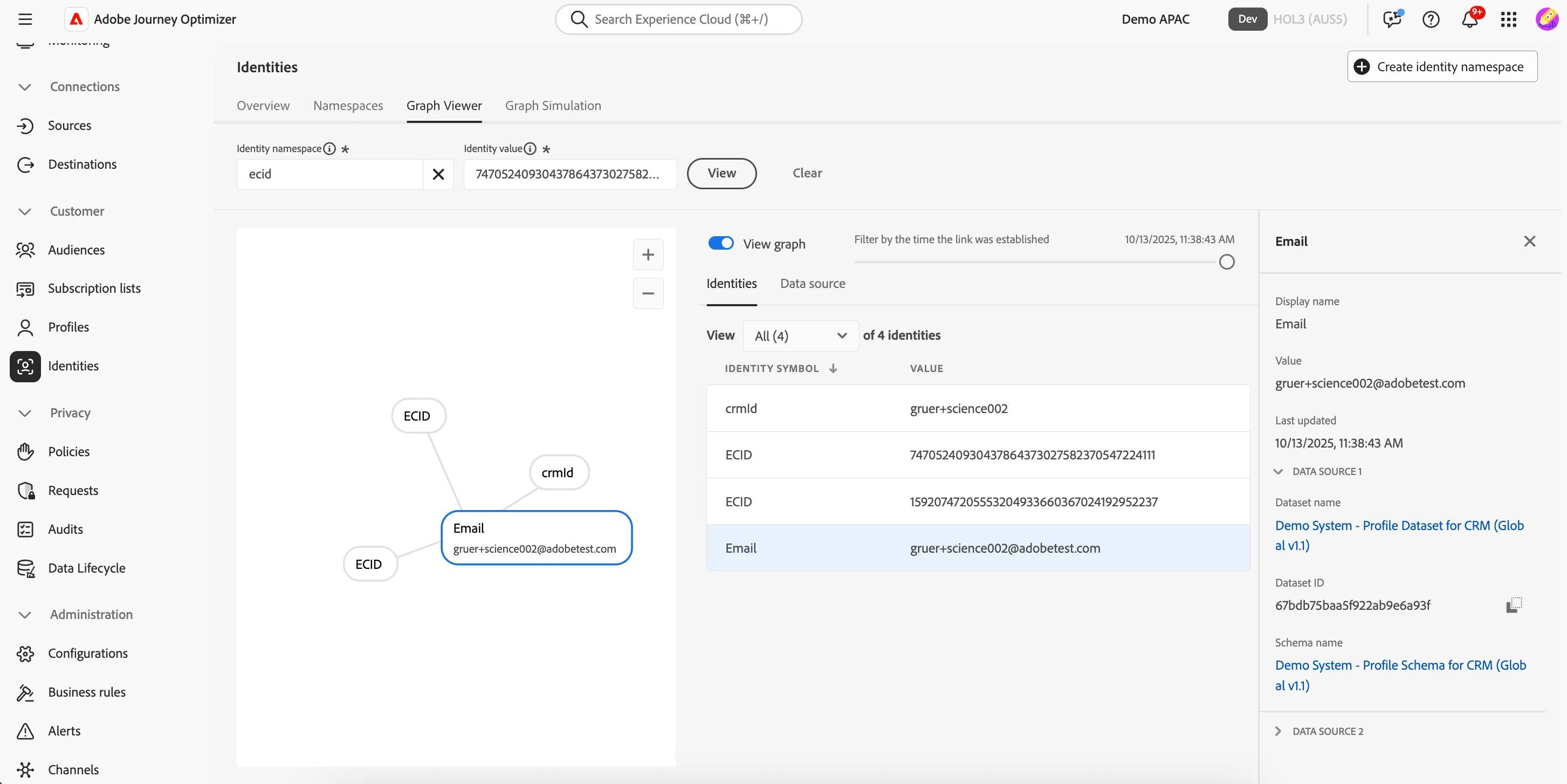
Task: Open the View All (4) dropdown
Action: coord(801,336)
